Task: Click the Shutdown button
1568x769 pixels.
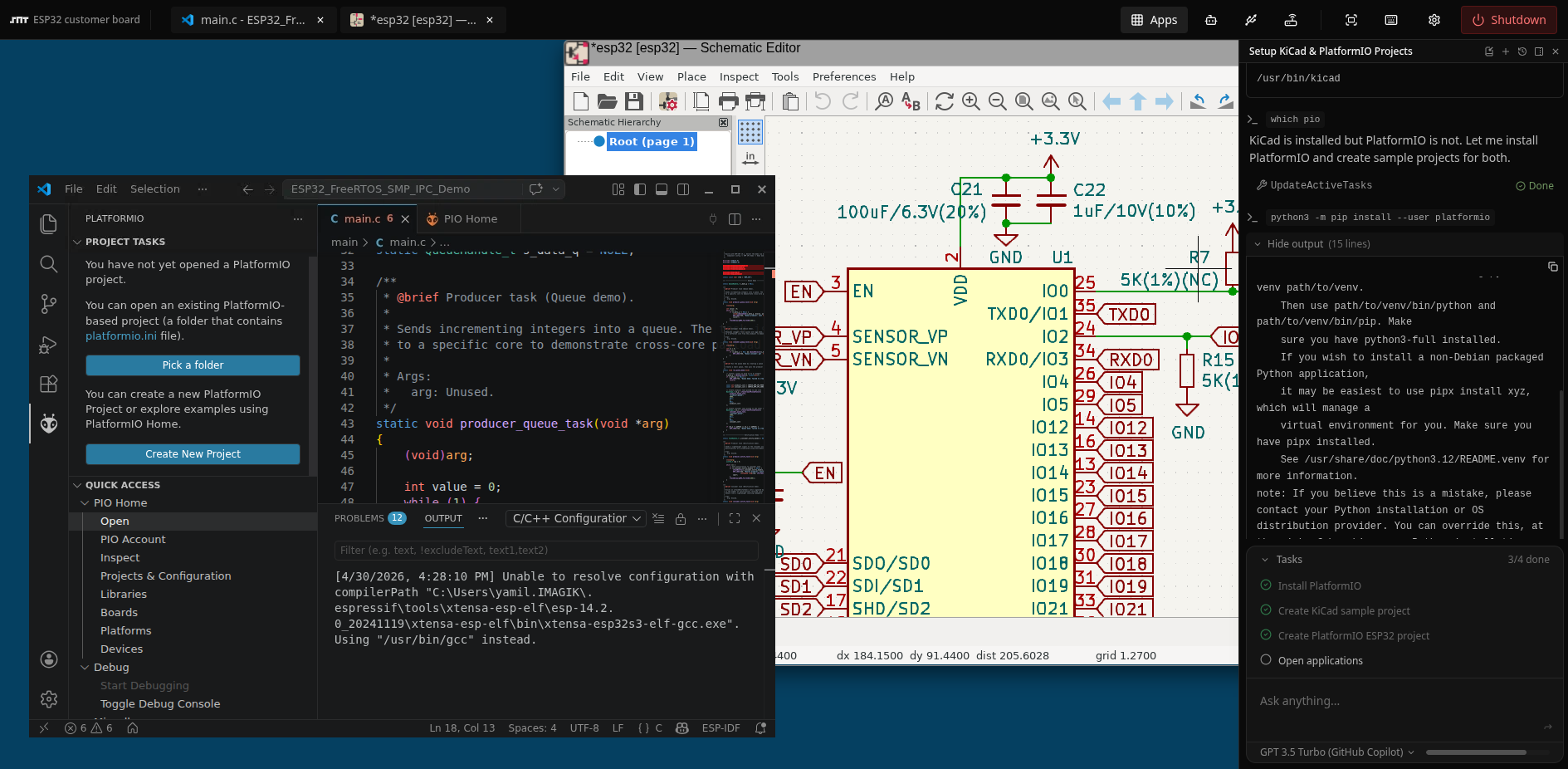Action: pos(1508,20)
